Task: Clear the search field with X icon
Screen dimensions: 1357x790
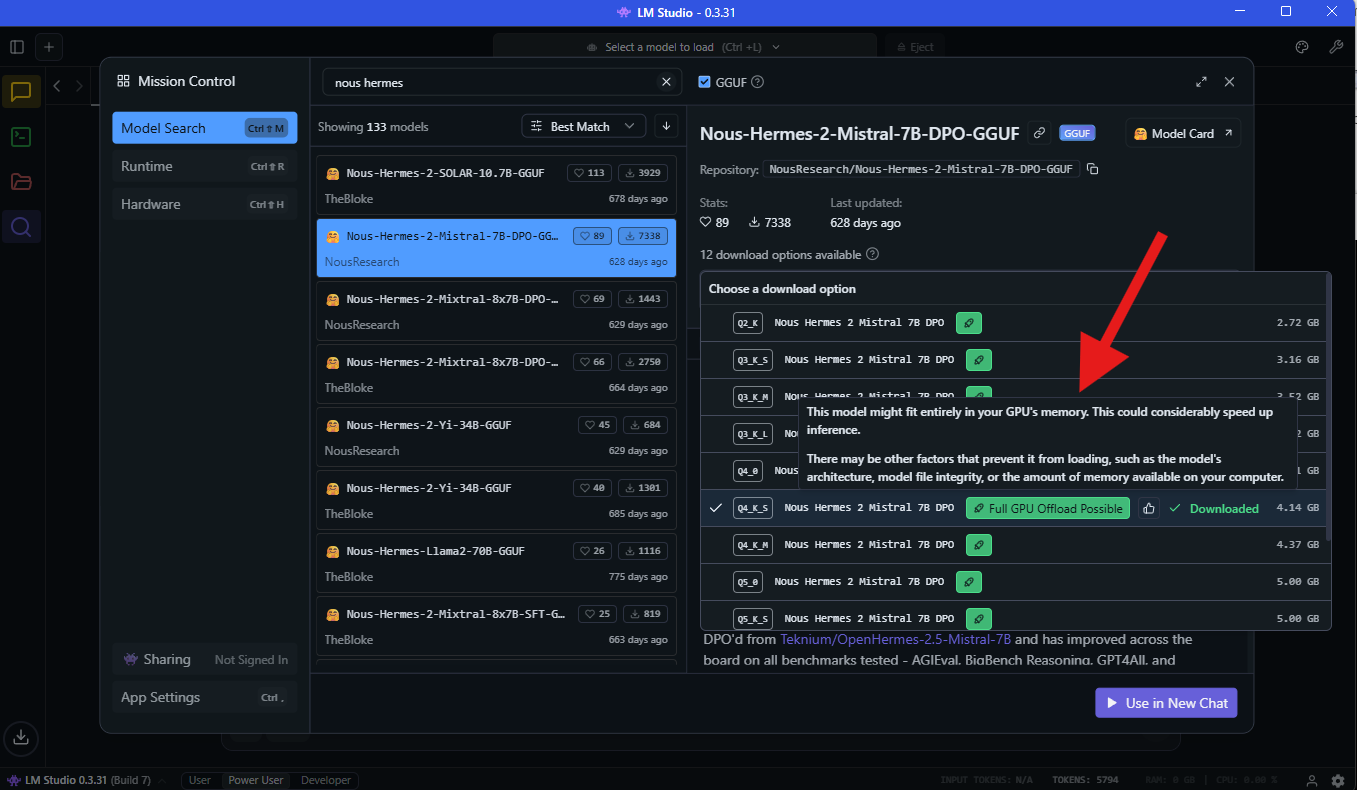Action: (666, 82)
